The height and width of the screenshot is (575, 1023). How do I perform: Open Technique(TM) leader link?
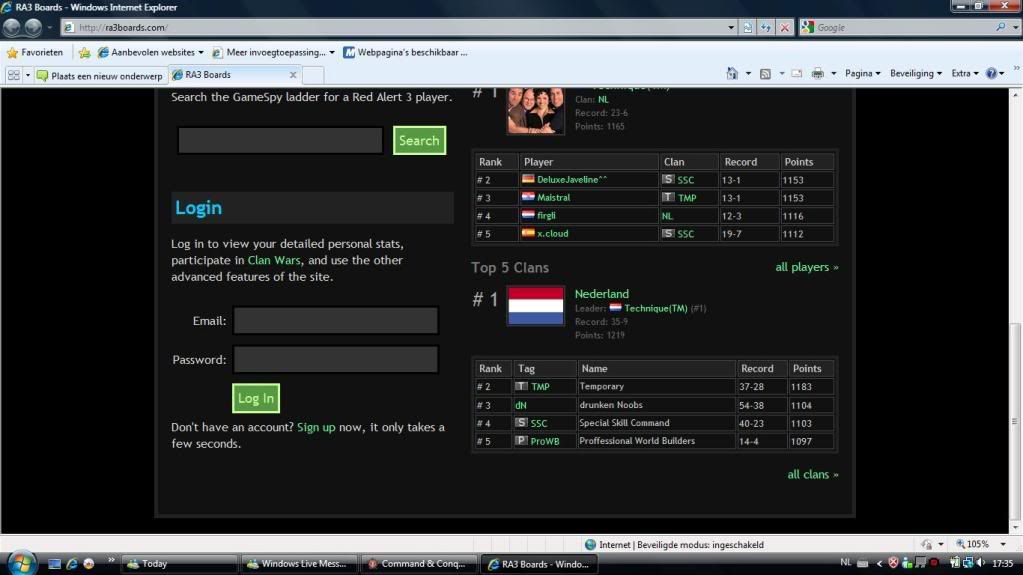tap(656, 308)
